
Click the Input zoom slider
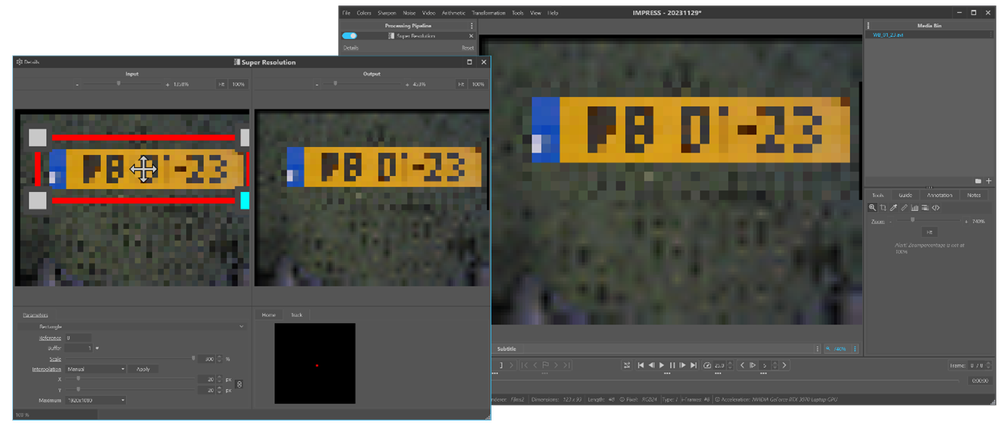pos(122,84)
